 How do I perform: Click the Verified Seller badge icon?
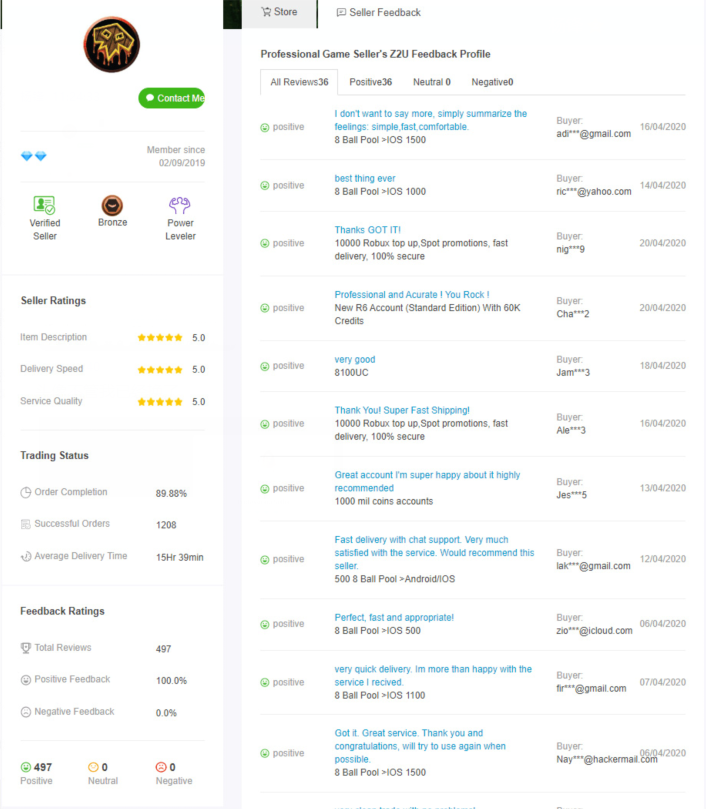44,206
